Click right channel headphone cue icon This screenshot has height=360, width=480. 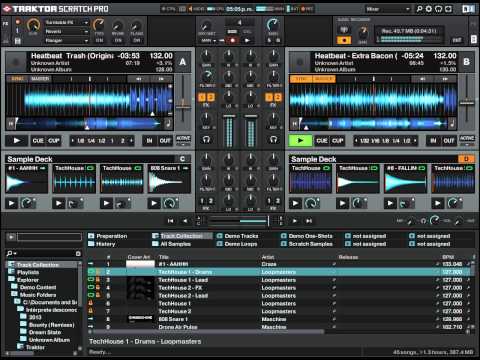click(273, 139)
